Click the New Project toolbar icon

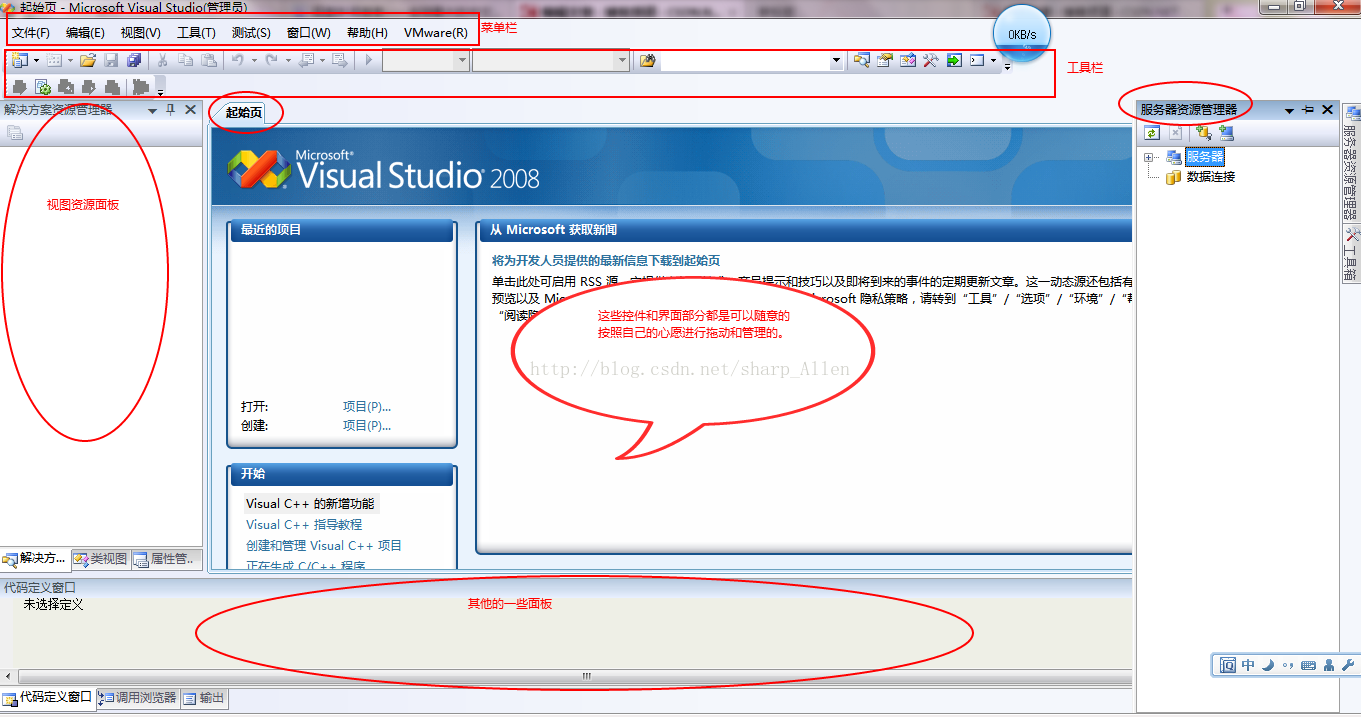point(18,60)
